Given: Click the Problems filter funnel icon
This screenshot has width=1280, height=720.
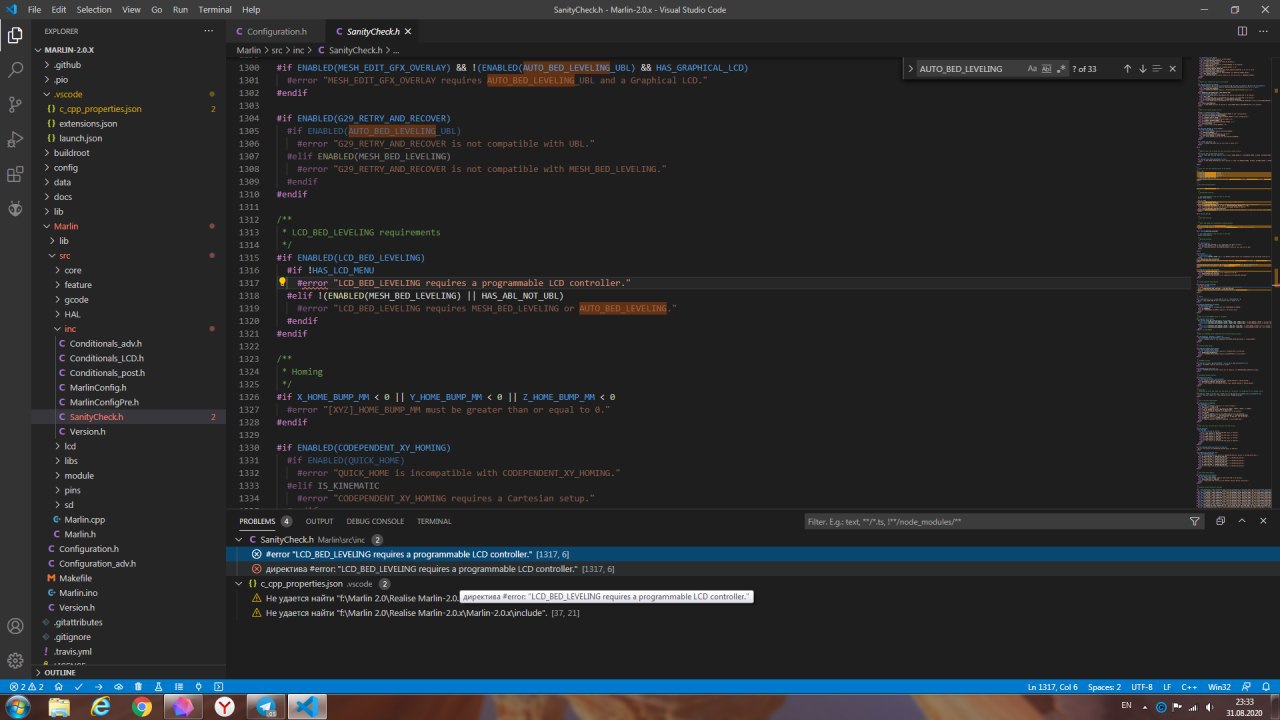Looking at the screenshot, I should (1195, 521).
